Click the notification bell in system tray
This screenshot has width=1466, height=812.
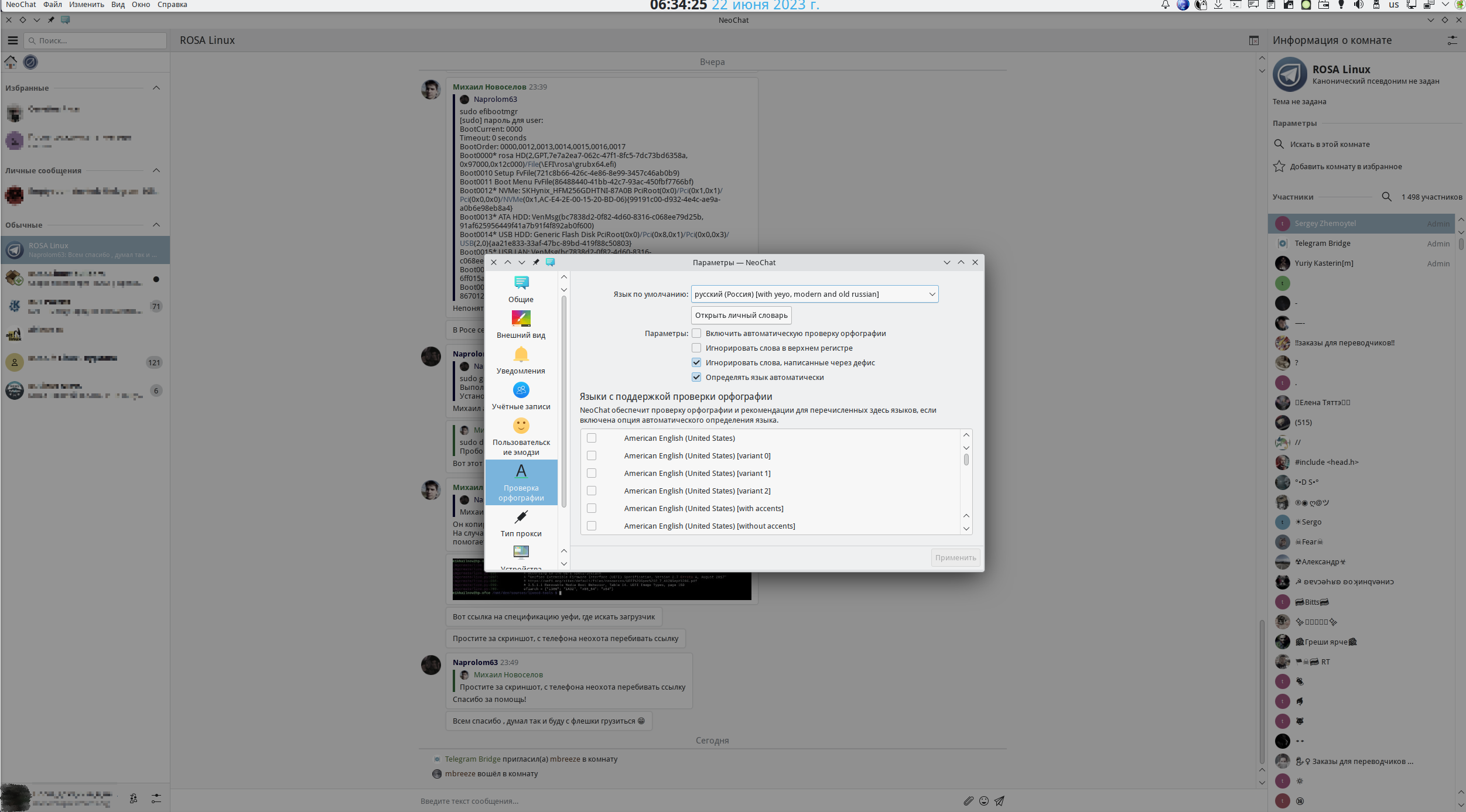point(1166,5)
